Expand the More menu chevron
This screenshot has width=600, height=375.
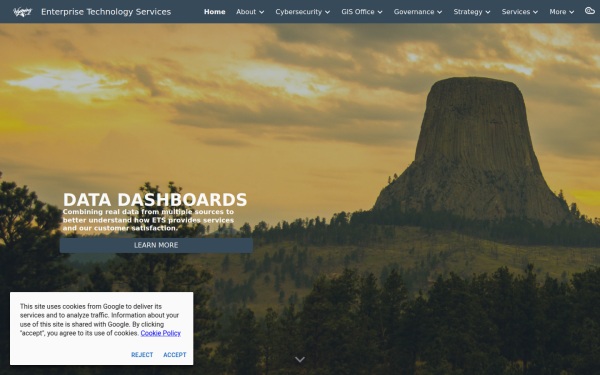572,12
